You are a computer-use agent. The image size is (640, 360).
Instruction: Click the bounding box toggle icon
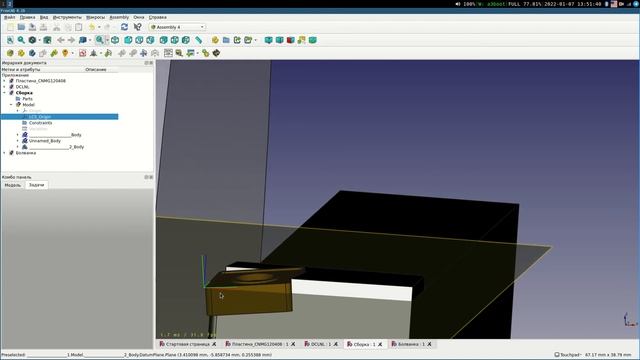click(47, 40)
